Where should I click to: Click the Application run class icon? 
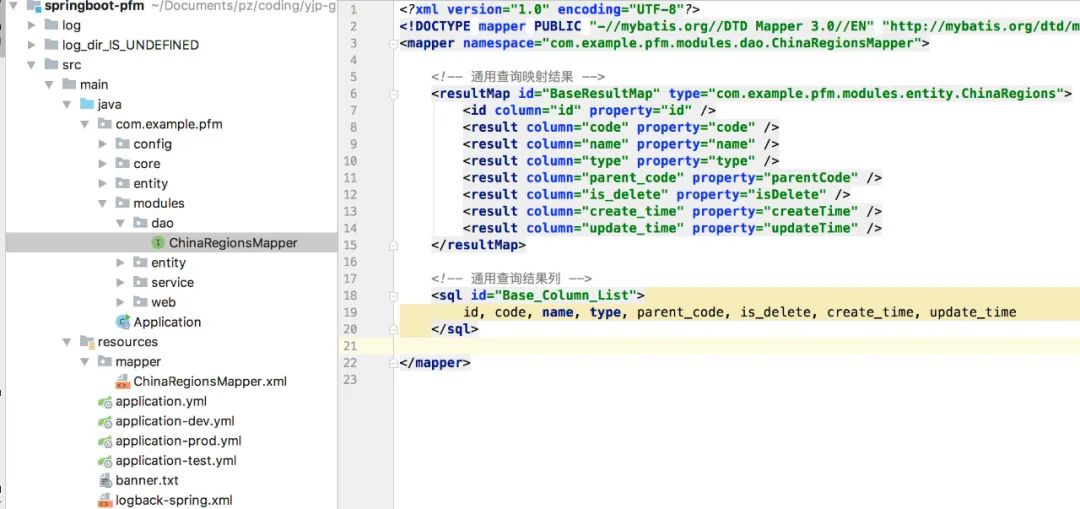[123, 322]
